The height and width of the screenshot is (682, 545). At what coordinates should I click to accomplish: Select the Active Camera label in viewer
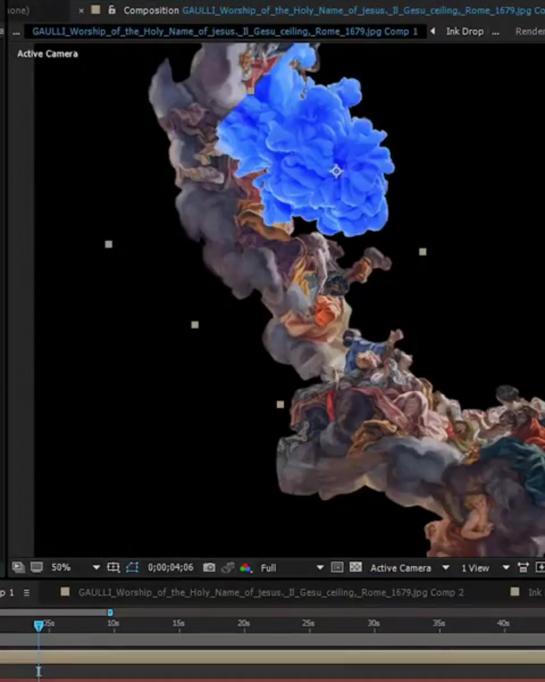pyautogui.click(x=47, y=54)
